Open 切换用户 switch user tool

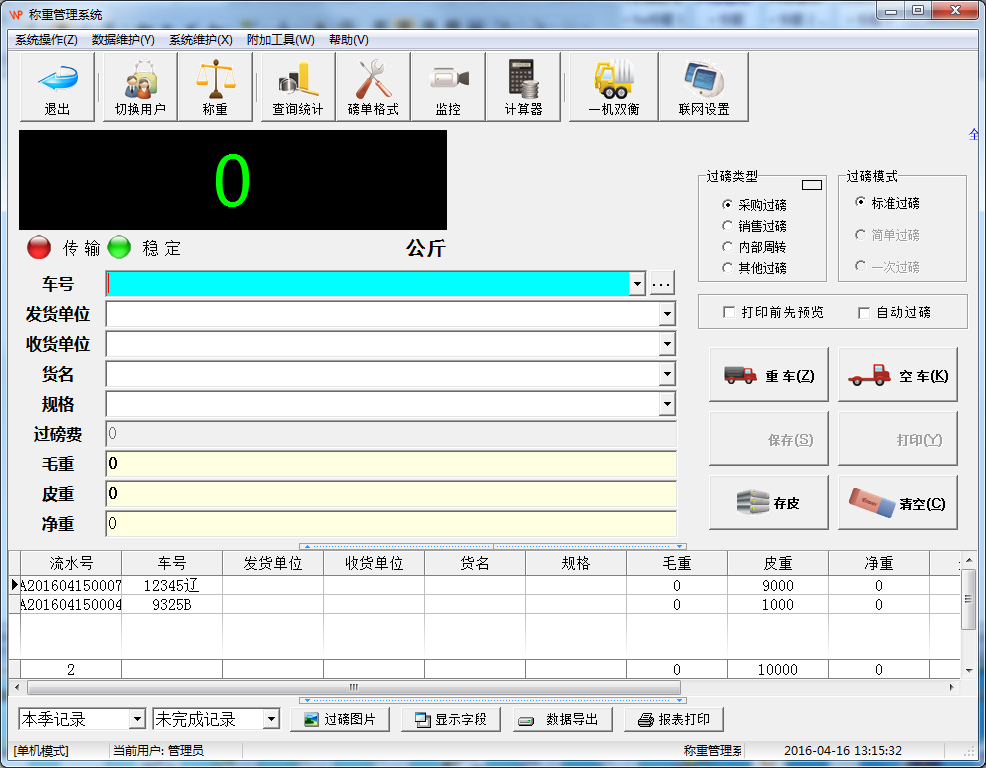[x=140, y=87]
